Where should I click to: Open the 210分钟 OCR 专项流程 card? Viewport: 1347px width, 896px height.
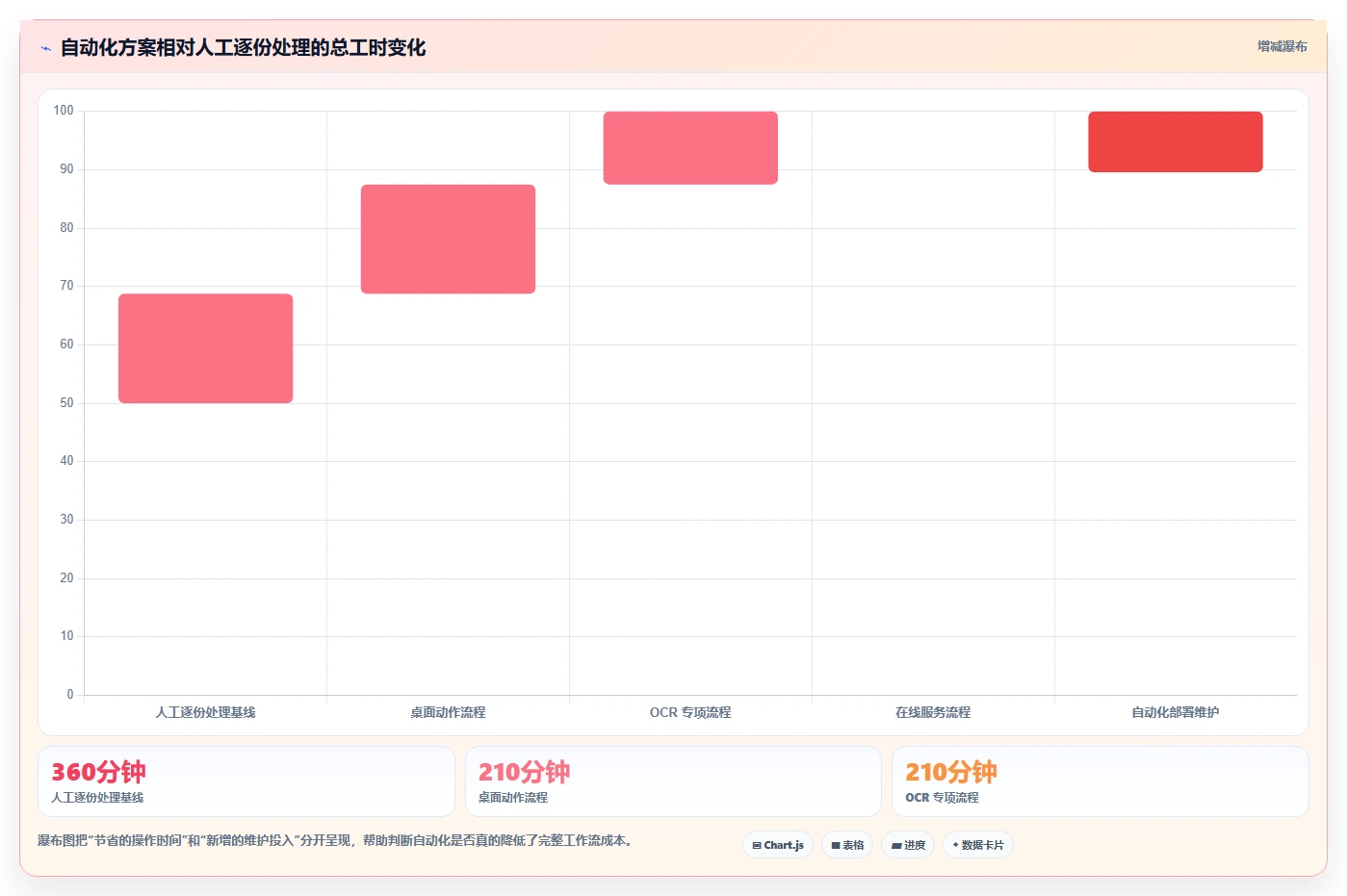1100,781
